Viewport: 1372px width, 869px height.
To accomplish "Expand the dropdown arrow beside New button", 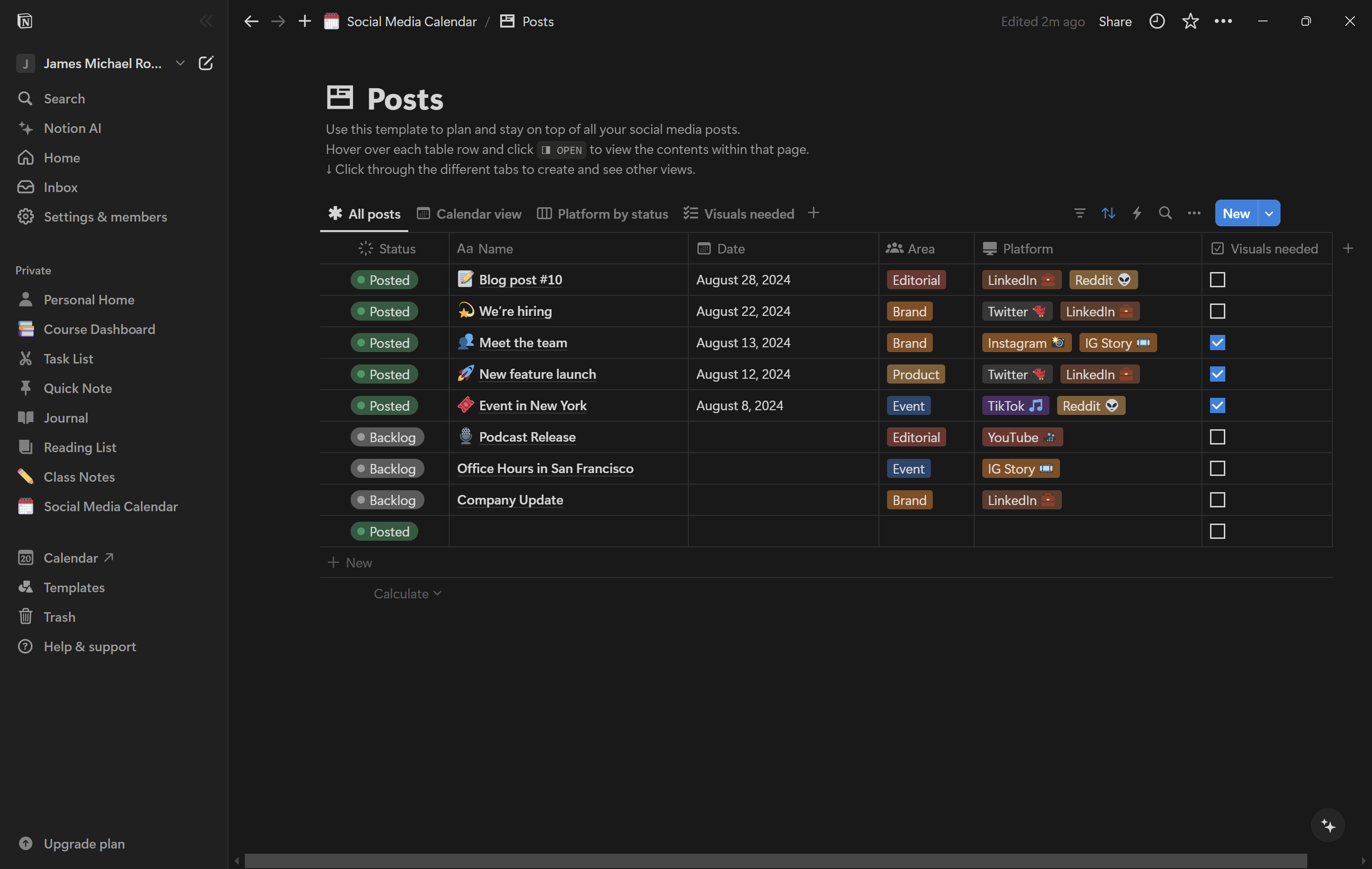I will click(1269, 213).
